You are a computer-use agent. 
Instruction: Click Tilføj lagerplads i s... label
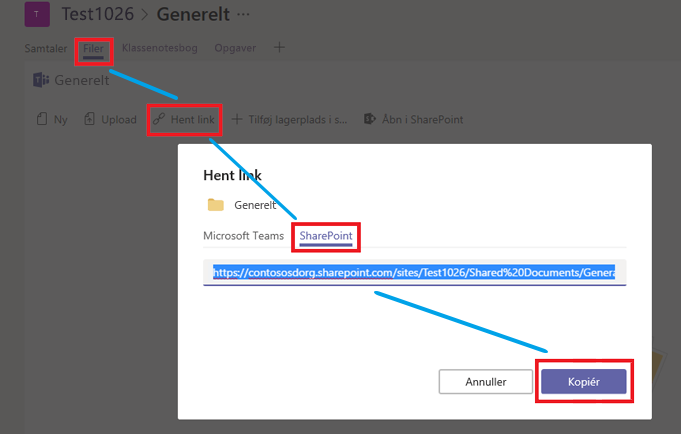tap(298, 119)
